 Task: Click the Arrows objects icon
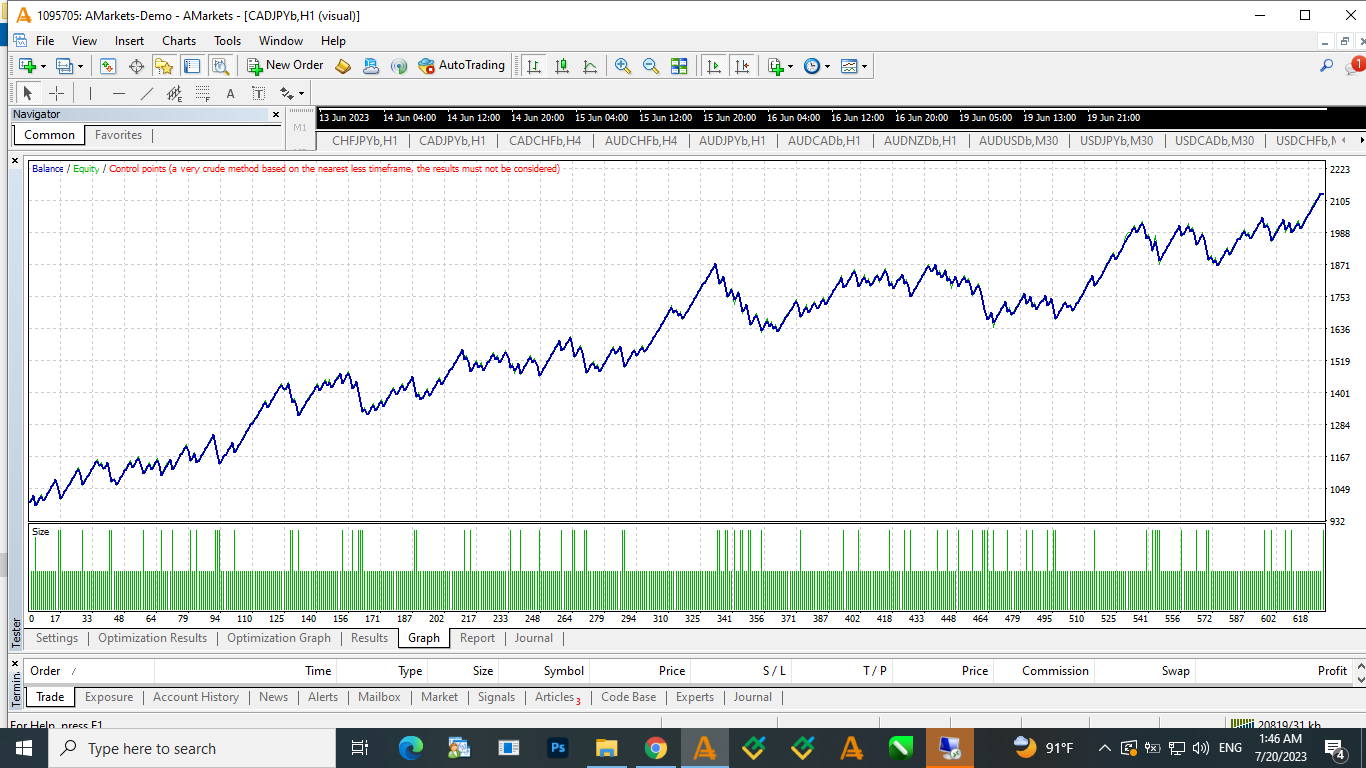pos(286,93)
